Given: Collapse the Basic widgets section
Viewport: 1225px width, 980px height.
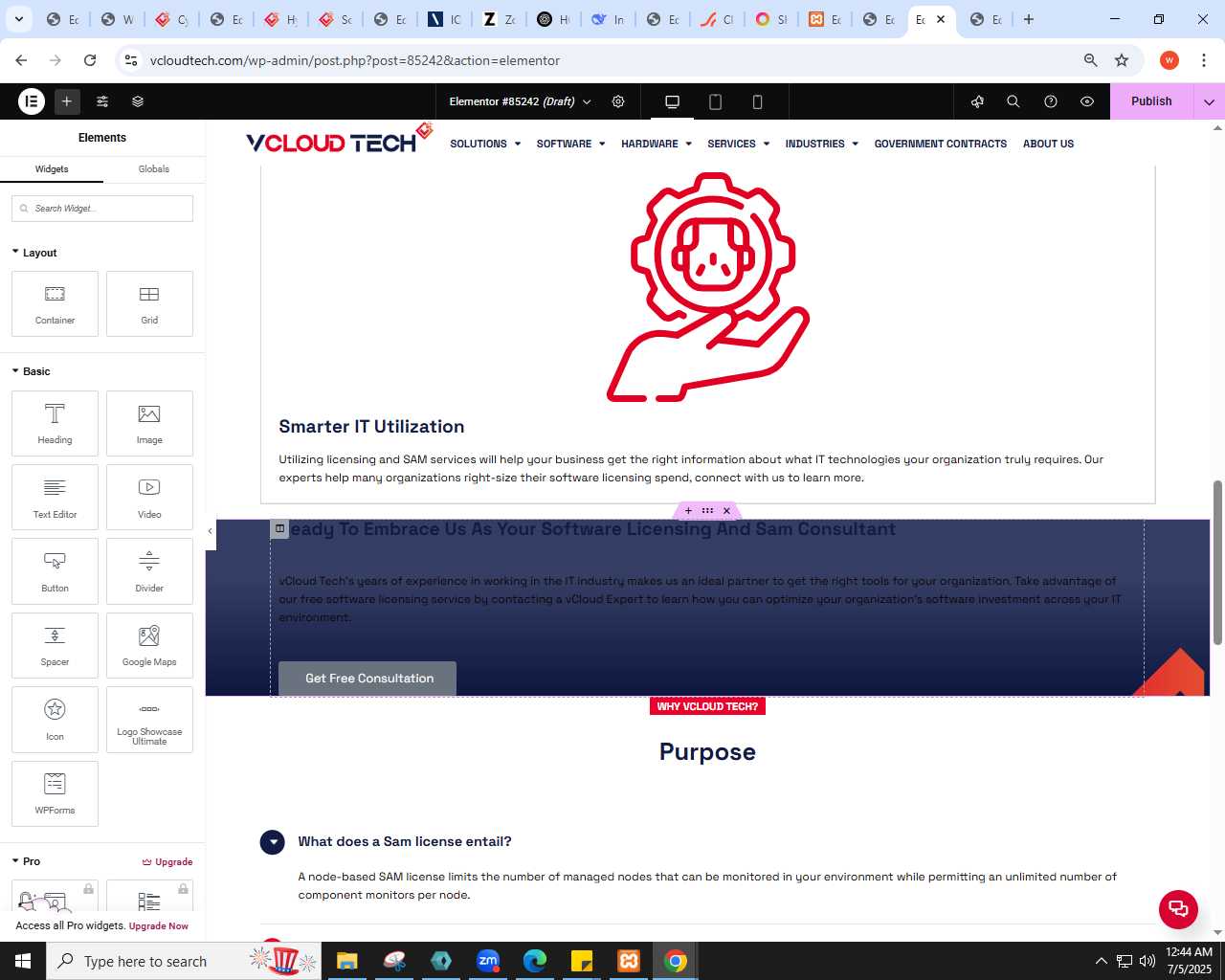Looking at the screenshot, I should tap(31, 371).
